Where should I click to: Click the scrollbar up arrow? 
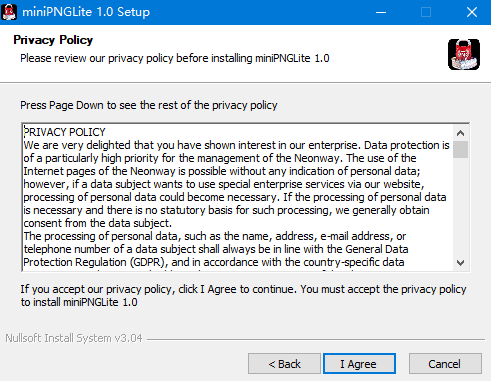pyautogui.click(x=460, y=133)
